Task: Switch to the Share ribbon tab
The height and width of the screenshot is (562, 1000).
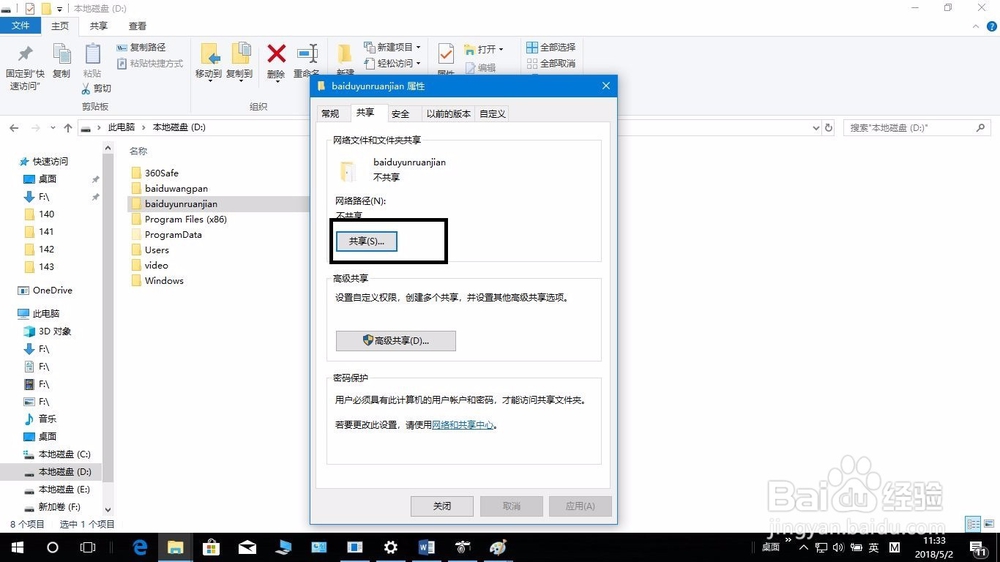Action: coord(98,26)
